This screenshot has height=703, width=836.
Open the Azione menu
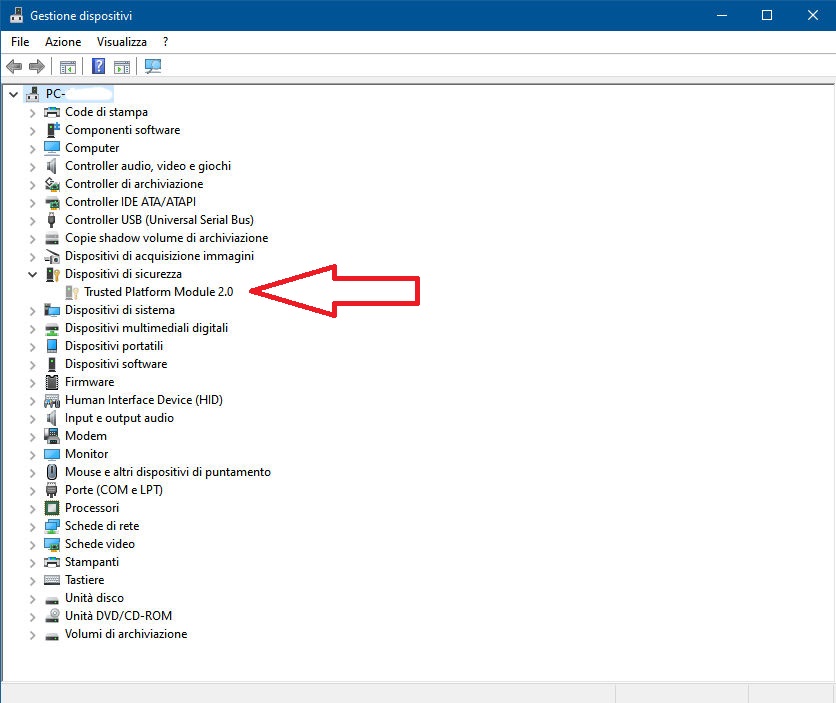point(63,42)
